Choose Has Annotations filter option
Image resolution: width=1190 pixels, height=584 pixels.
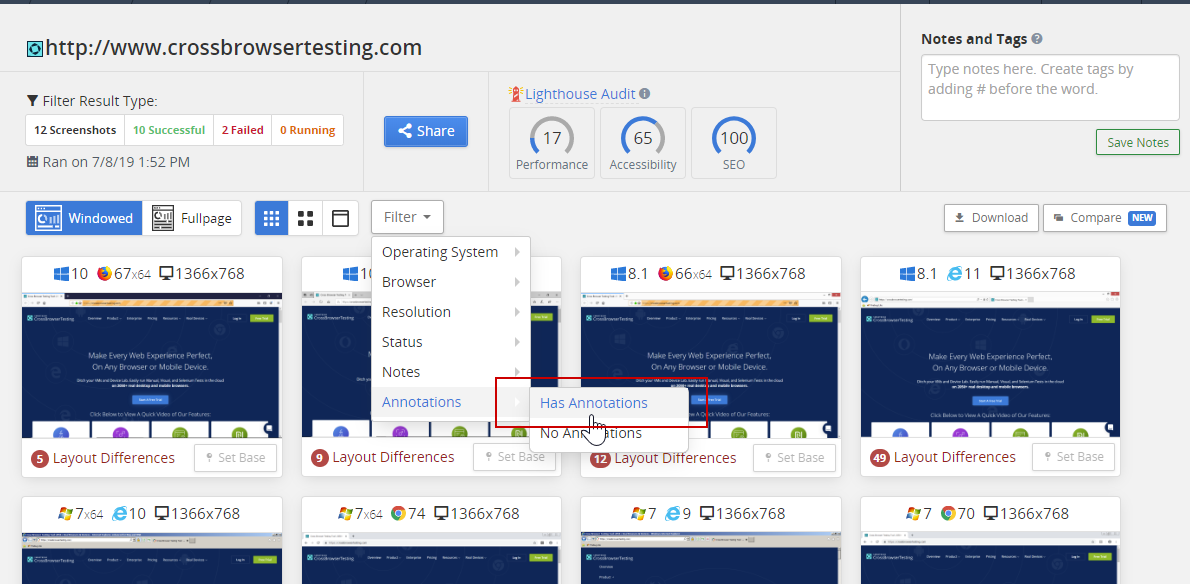pos(609,403)
